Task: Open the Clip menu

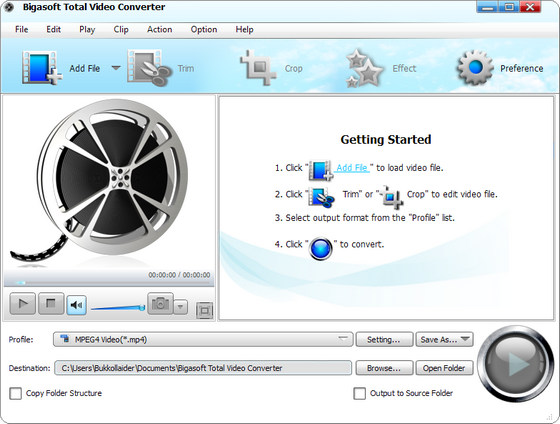Action: coord(121,29)
